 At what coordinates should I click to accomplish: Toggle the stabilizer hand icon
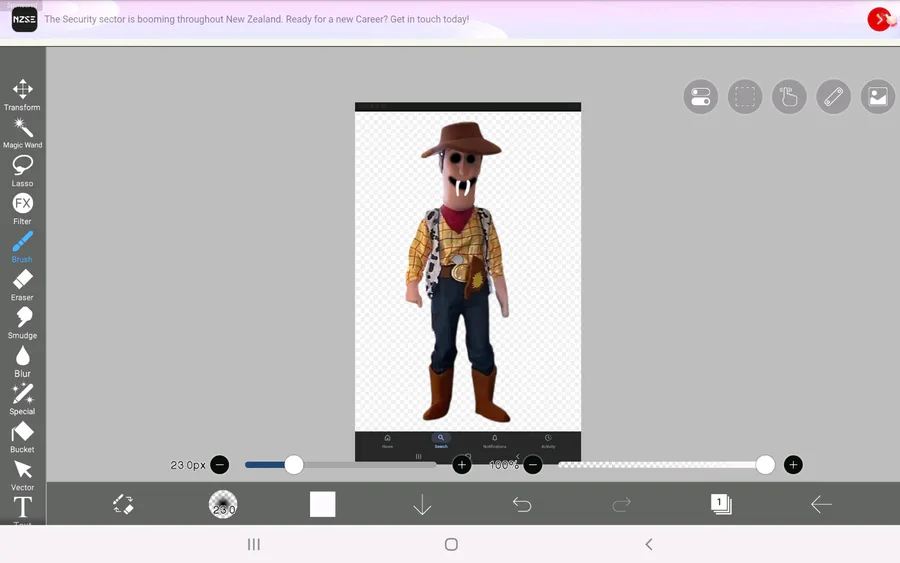[789, 96]
